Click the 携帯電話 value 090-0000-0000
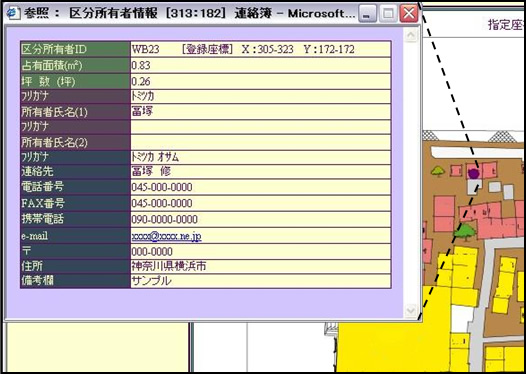This screenshot has height=374, width=526. pyautogui.click(x=164, y=219)
